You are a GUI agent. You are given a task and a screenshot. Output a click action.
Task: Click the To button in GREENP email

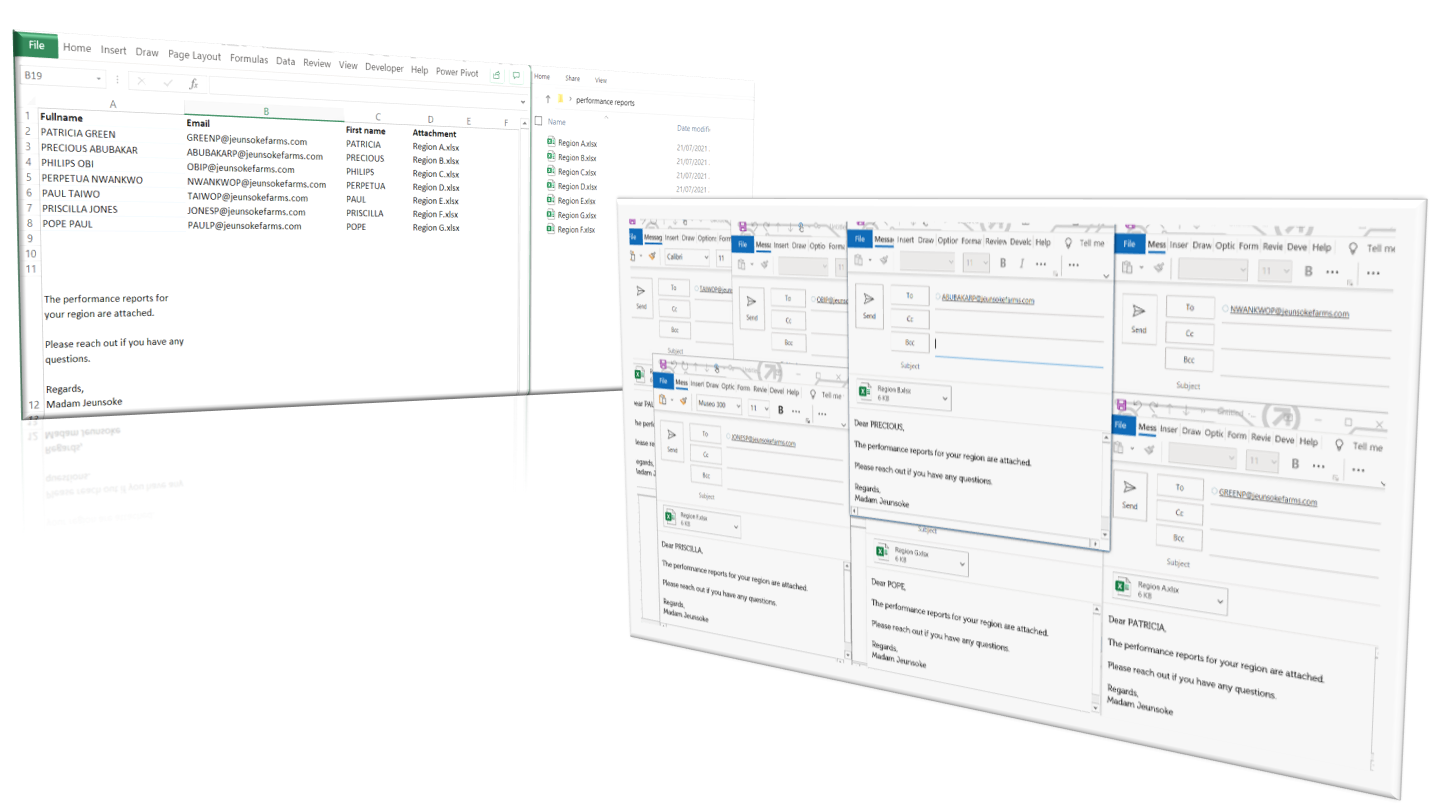coord(1180,487)
